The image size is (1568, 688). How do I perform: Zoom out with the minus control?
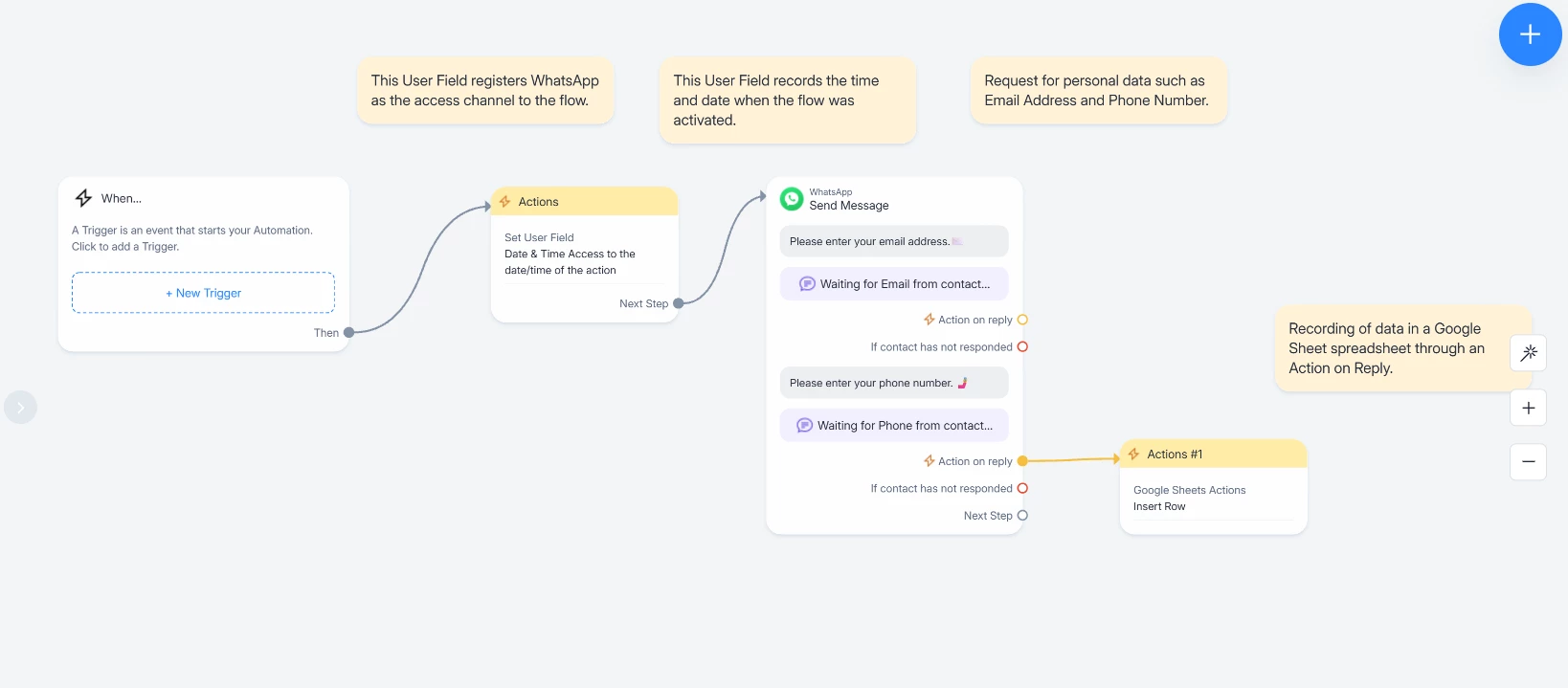(x=1529, y=462)
